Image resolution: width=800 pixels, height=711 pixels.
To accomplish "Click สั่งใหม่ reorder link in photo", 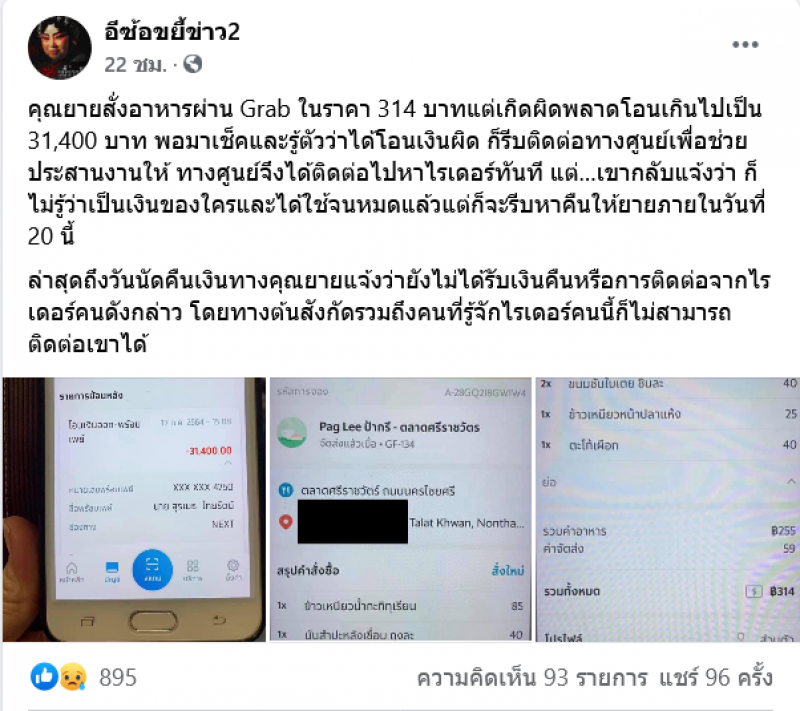I will click(508, 570).
